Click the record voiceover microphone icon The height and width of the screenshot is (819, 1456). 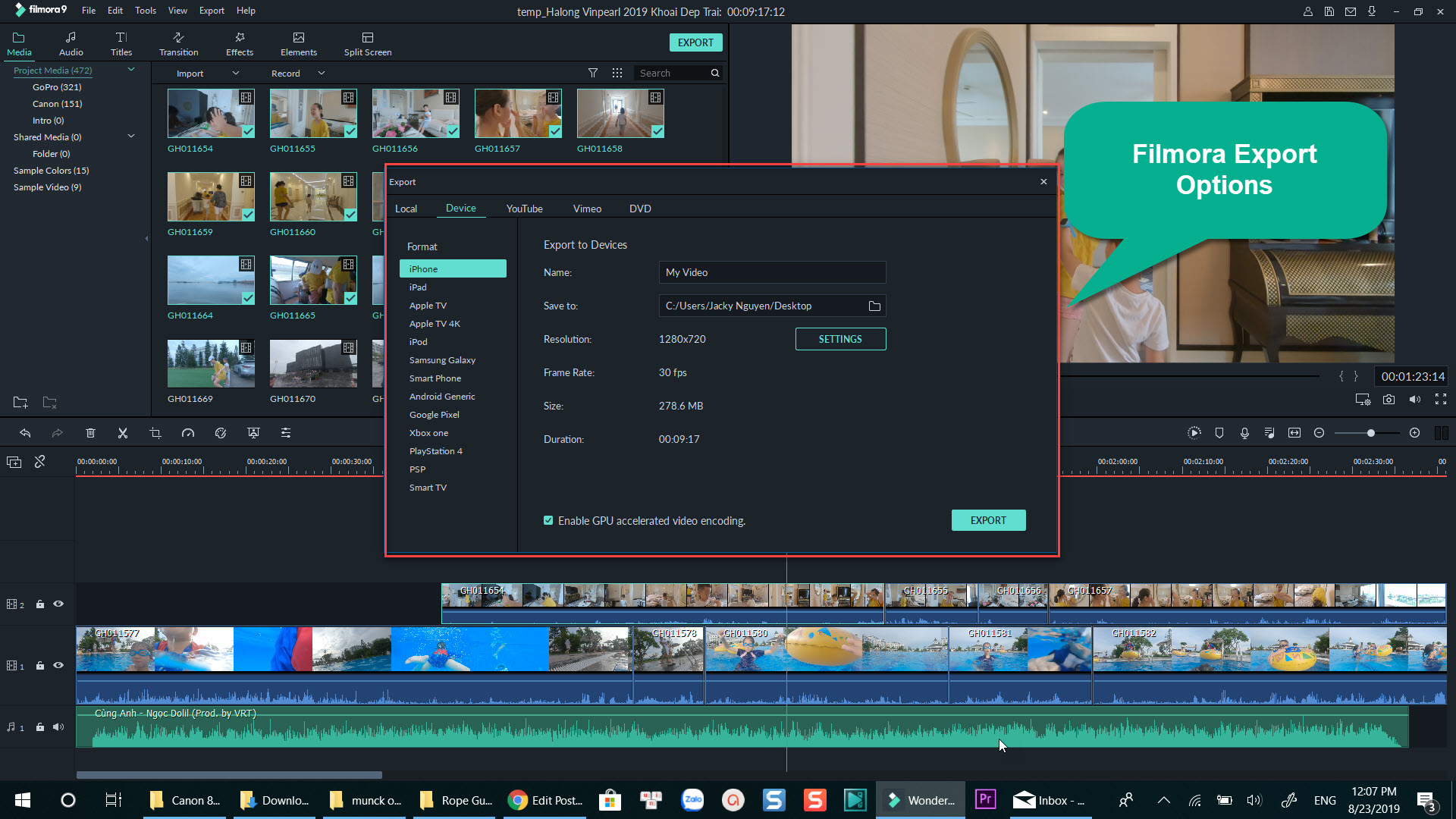[1244, 433]
